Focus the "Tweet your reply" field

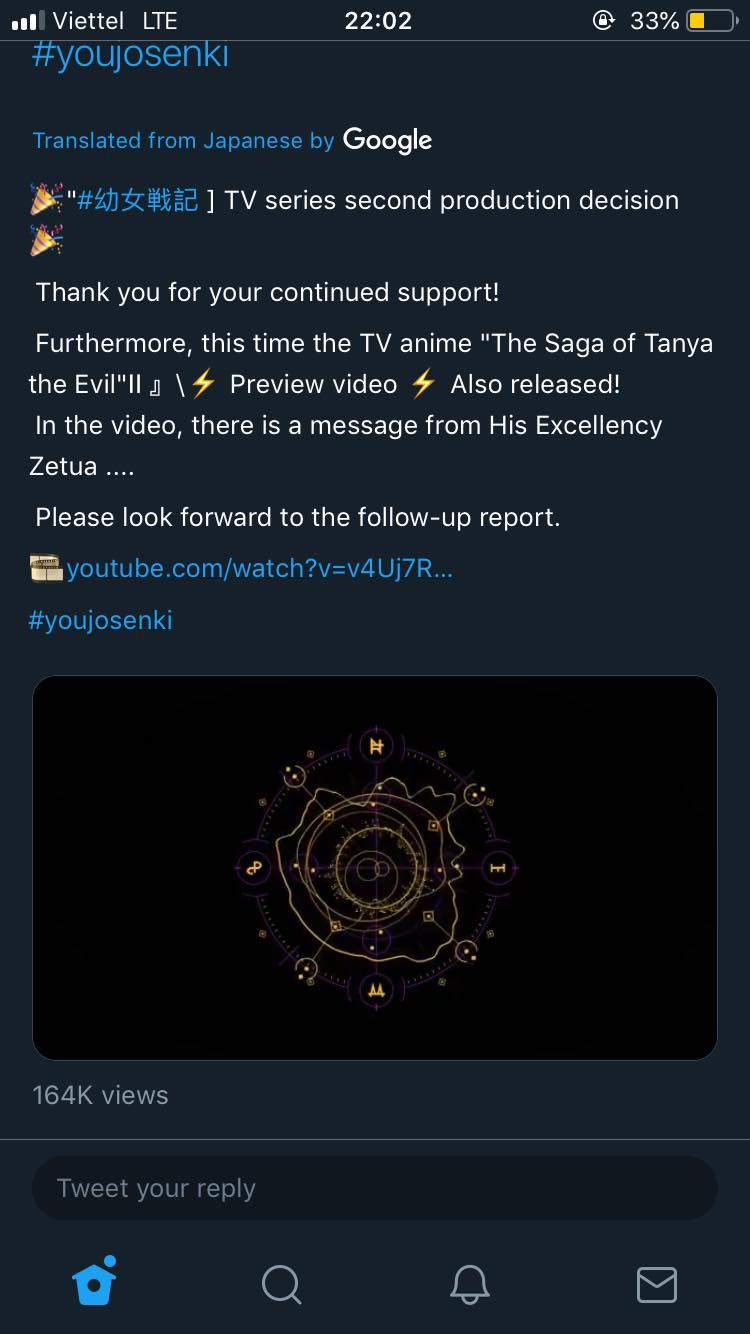(375, 1188)
